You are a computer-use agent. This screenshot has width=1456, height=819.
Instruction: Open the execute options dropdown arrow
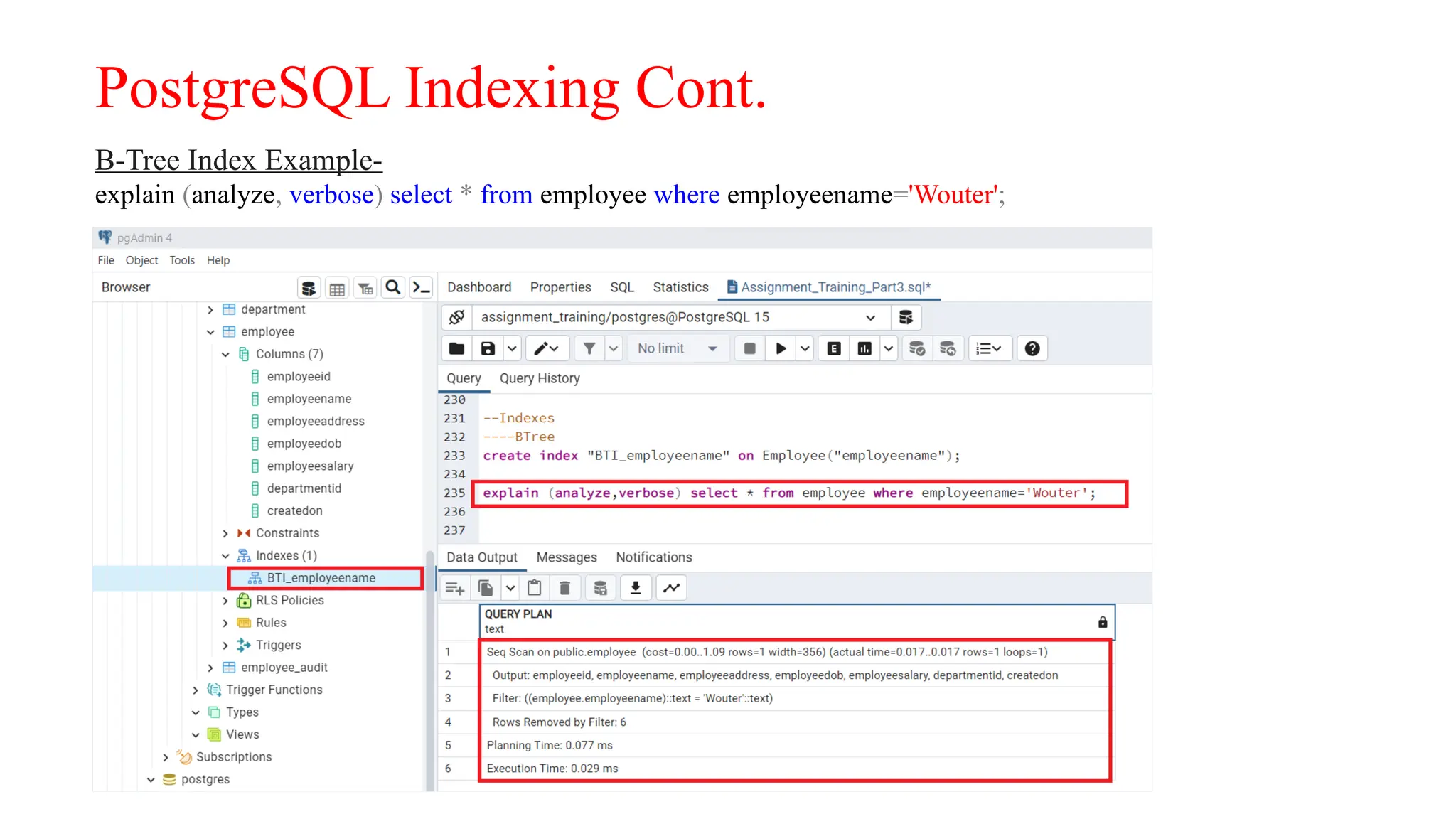[805, 348]
